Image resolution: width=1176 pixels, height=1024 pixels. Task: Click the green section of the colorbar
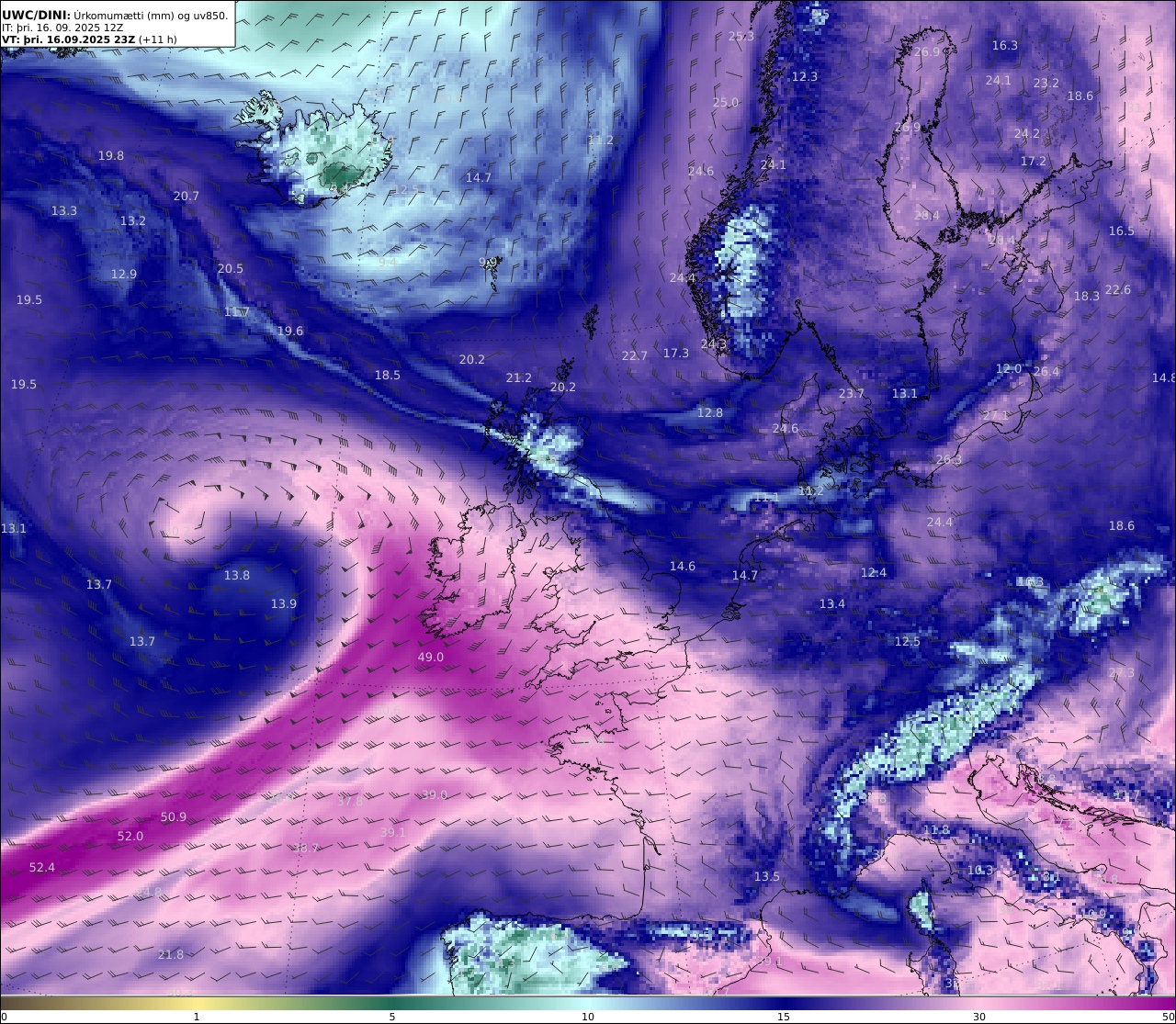tap(392, 1003)
